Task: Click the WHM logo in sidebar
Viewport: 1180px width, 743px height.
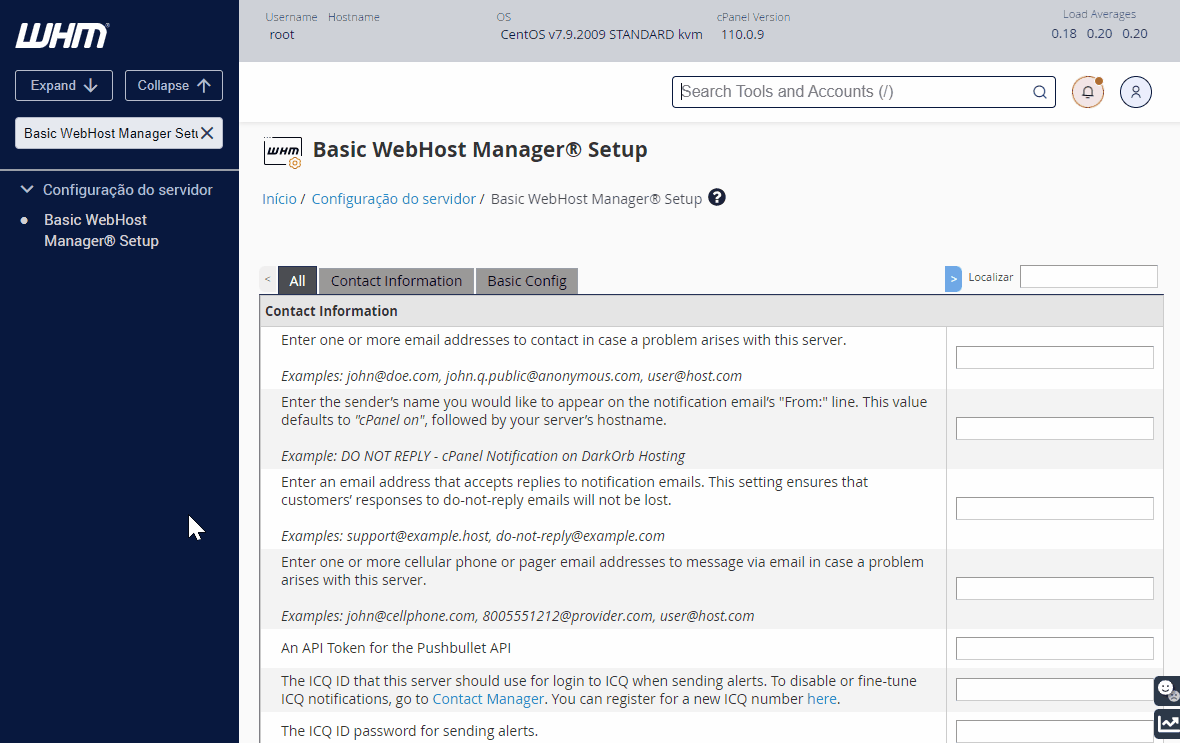Action: [x=62, y=35]
